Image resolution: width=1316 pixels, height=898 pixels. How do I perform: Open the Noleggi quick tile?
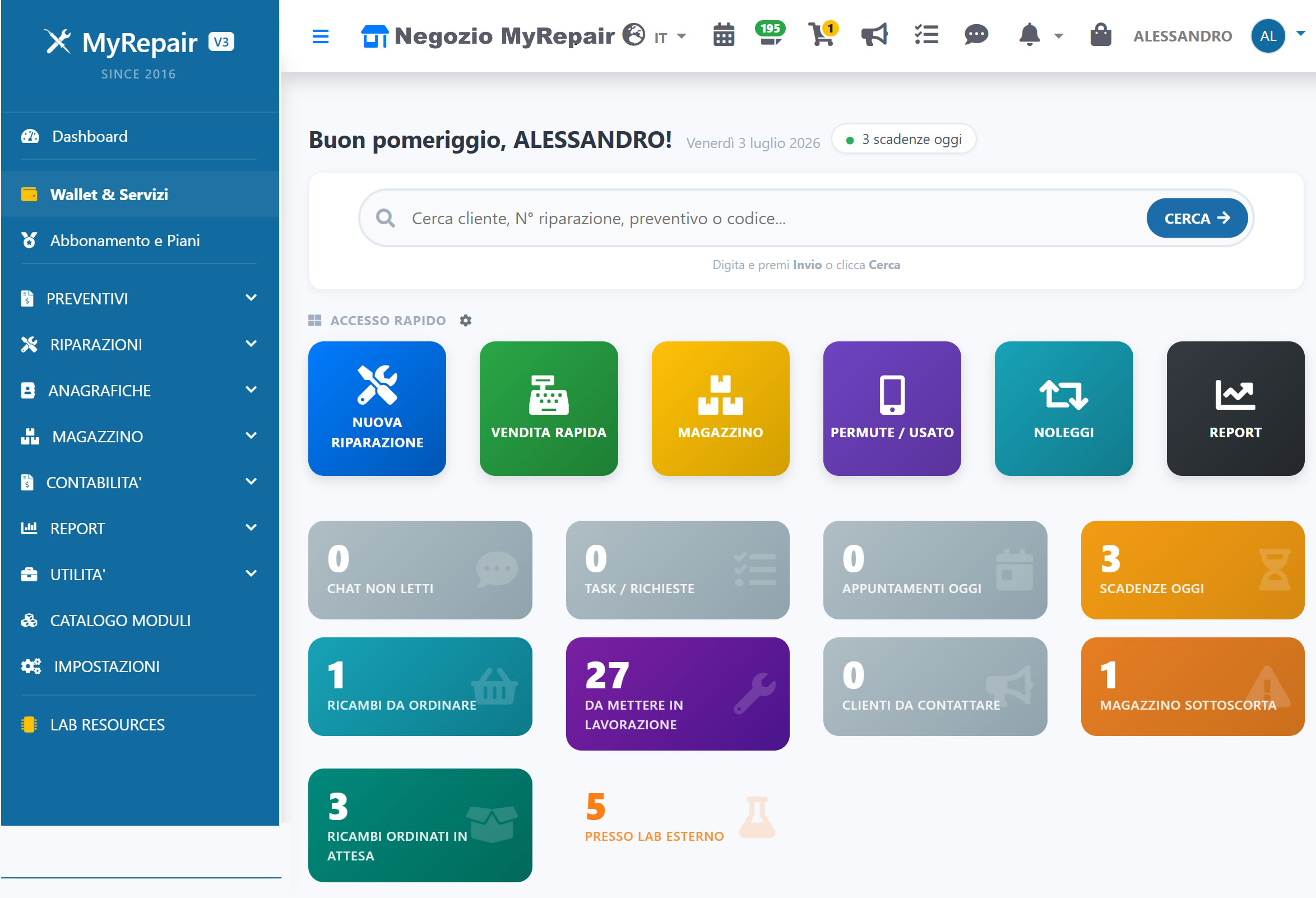point(1063,408)
